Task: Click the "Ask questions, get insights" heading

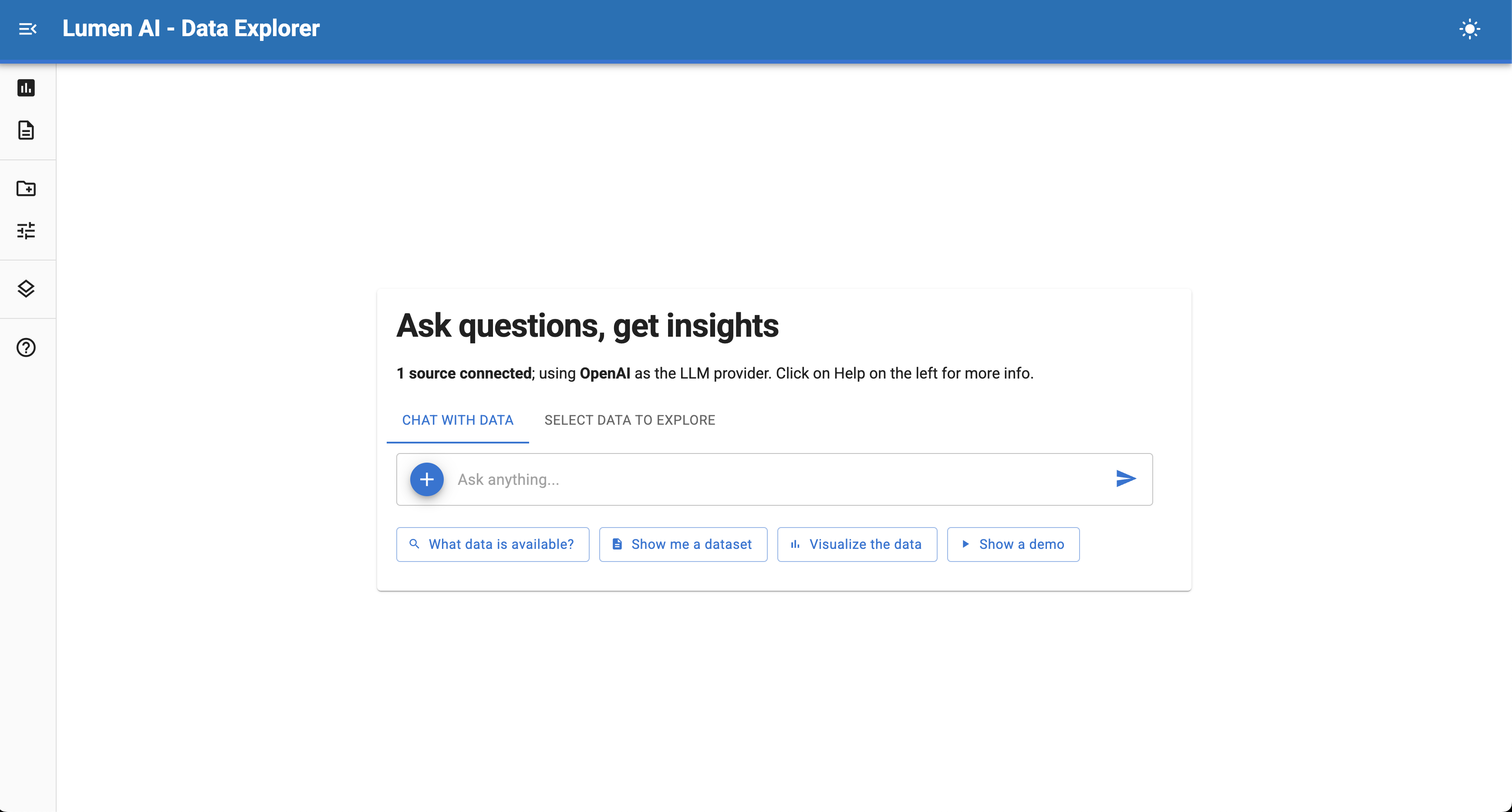Action: 587,326
